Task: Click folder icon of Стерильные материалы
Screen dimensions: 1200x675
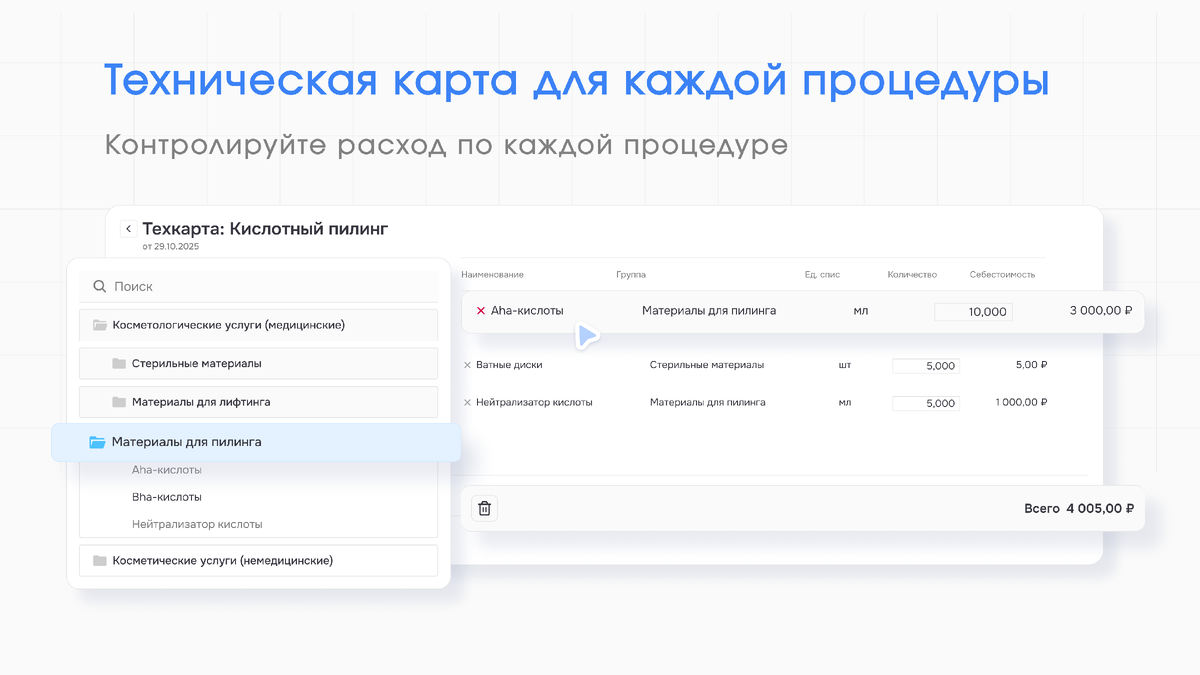Action: 119,364
